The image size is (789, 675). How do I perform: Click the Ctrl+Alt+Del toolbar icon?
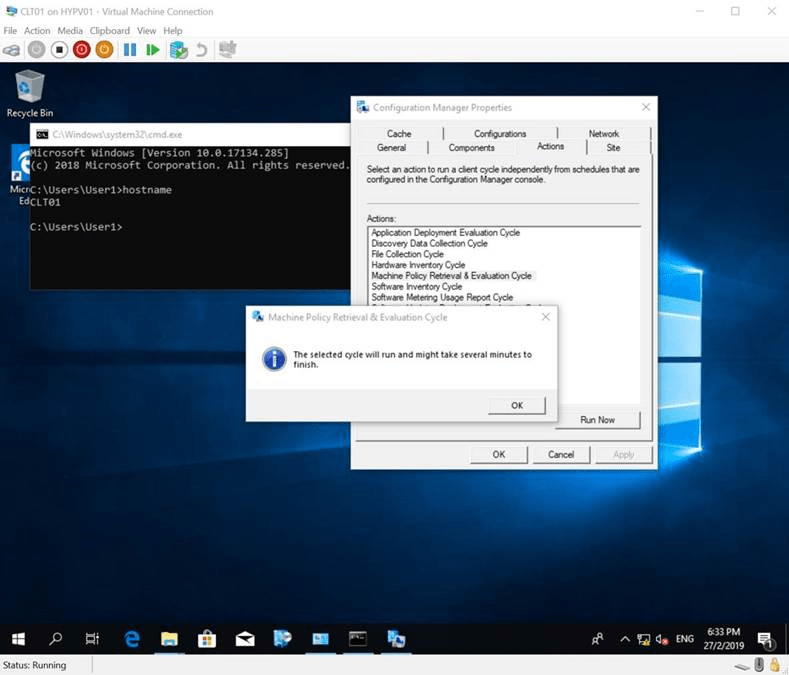[x=11, y=49]
